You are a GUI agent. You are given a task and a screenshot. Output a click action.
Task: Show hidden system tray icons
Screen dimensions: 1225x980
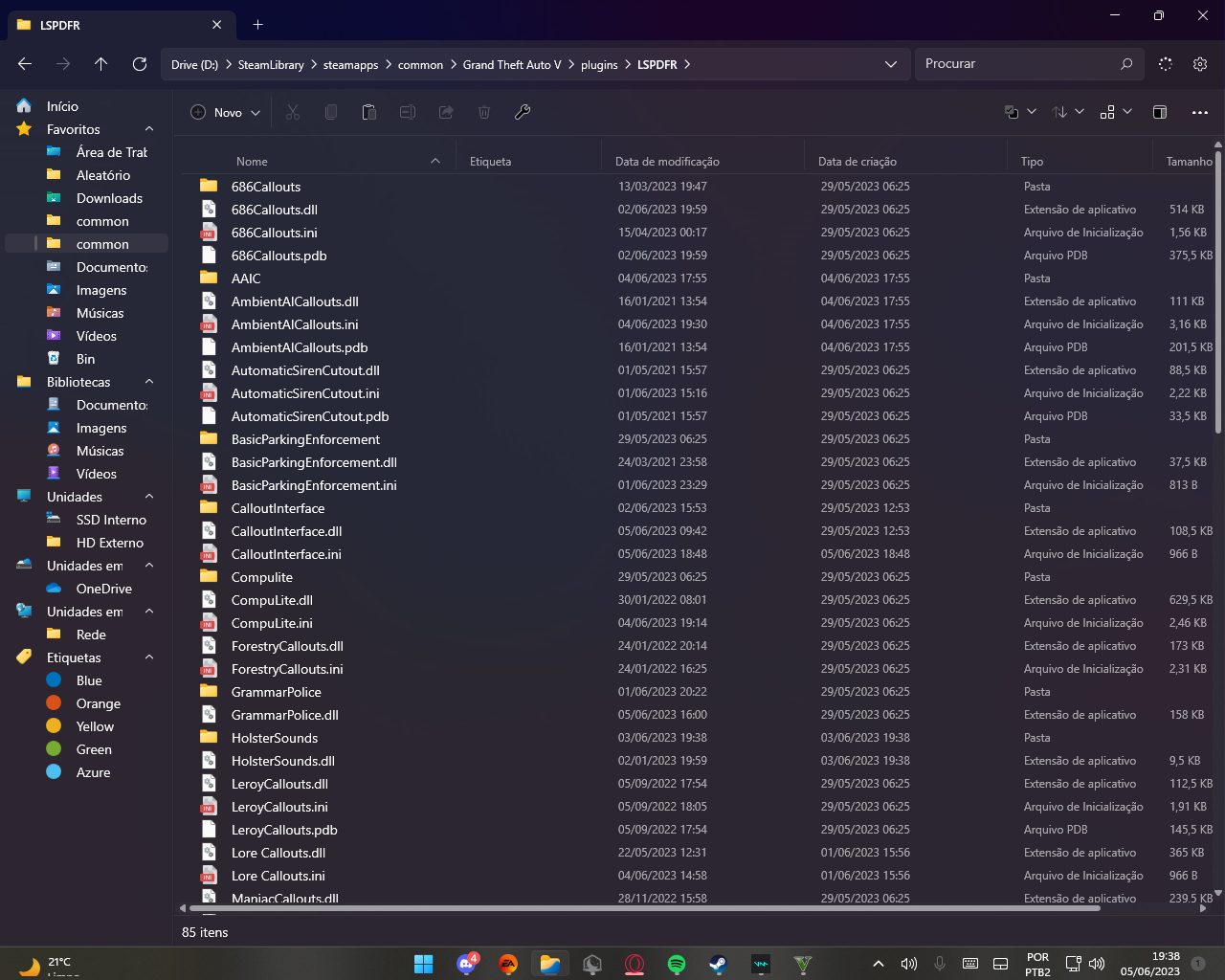(x=879, y=964)
